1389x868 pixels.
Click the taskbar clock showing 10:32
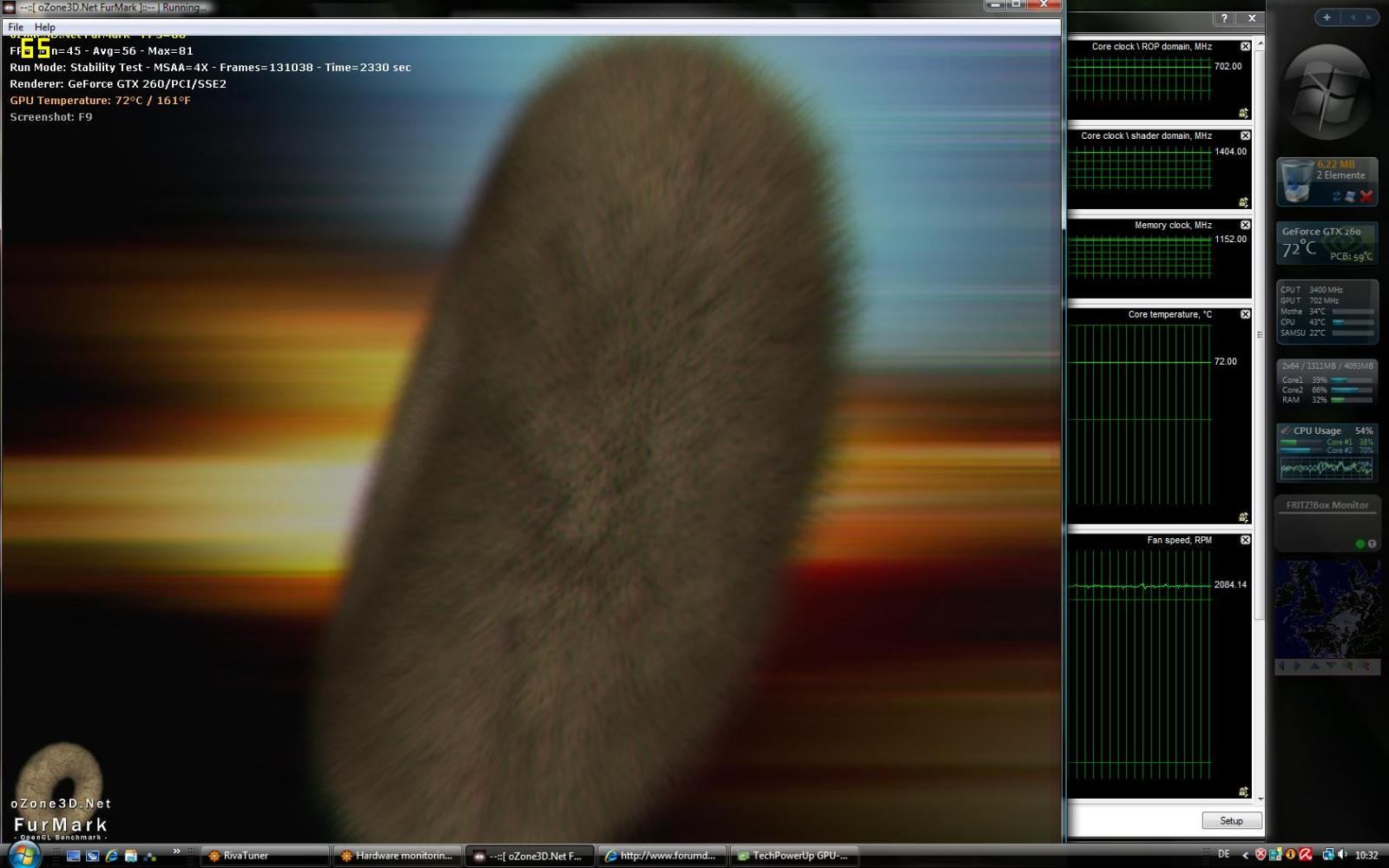pos(1366,856)
